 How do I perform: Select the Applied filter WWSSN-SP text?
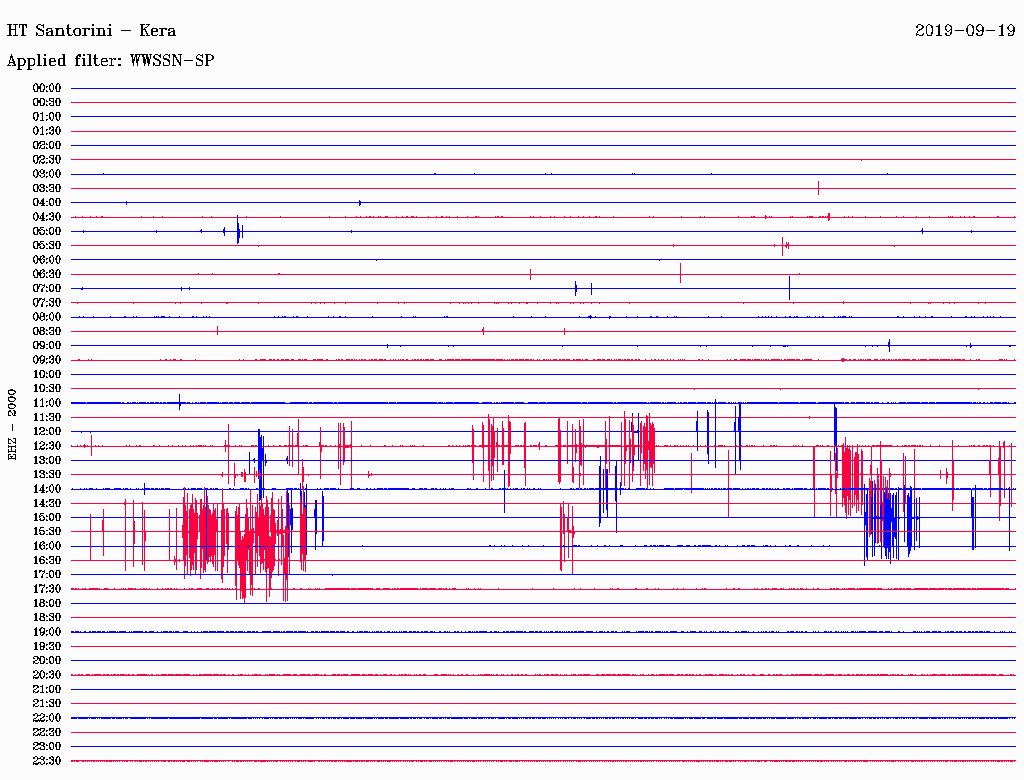click(x=110, y=61)
